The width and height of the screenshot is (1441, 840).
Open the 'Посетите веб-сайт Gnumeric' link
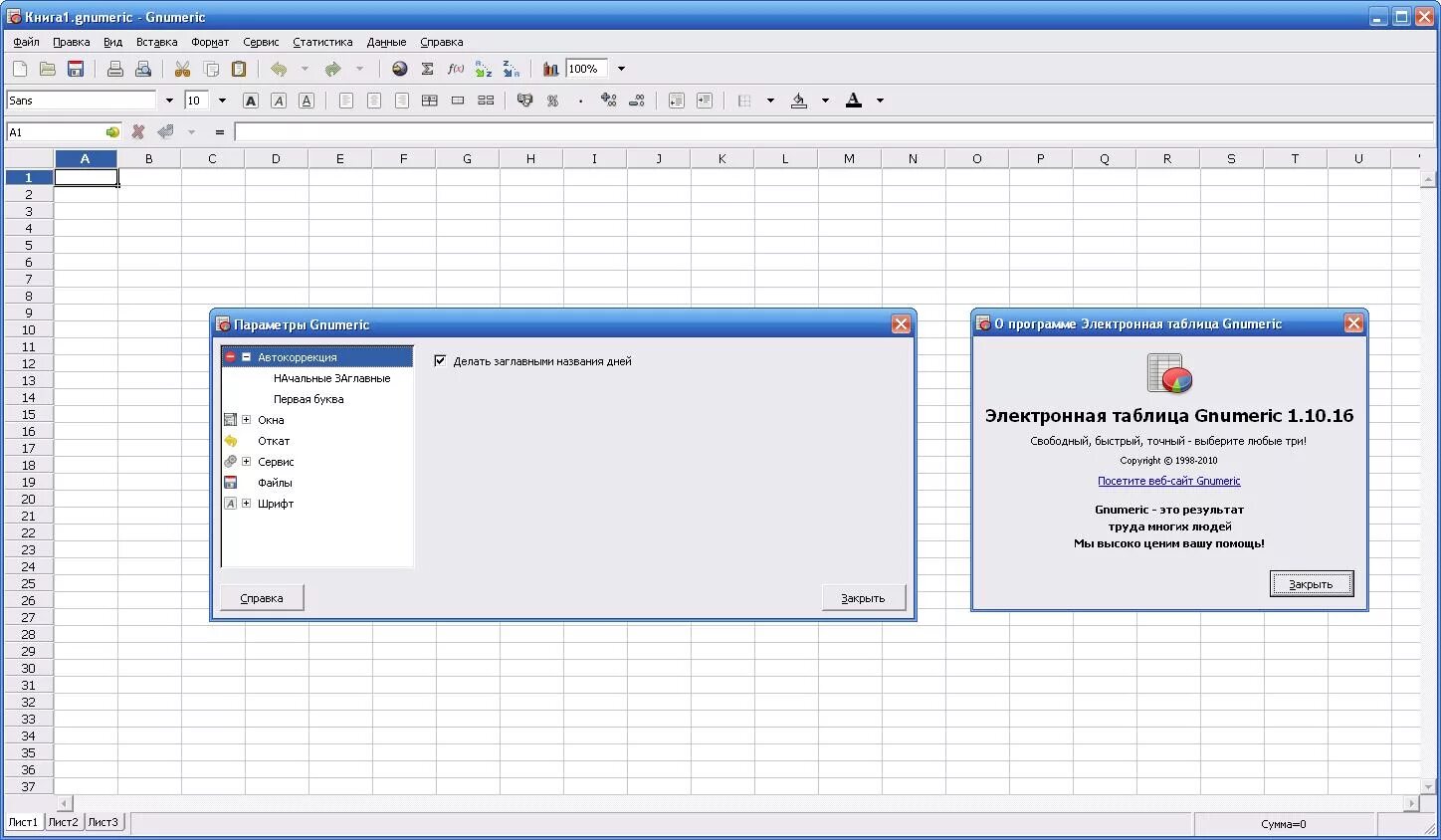tap(1169, 481)
